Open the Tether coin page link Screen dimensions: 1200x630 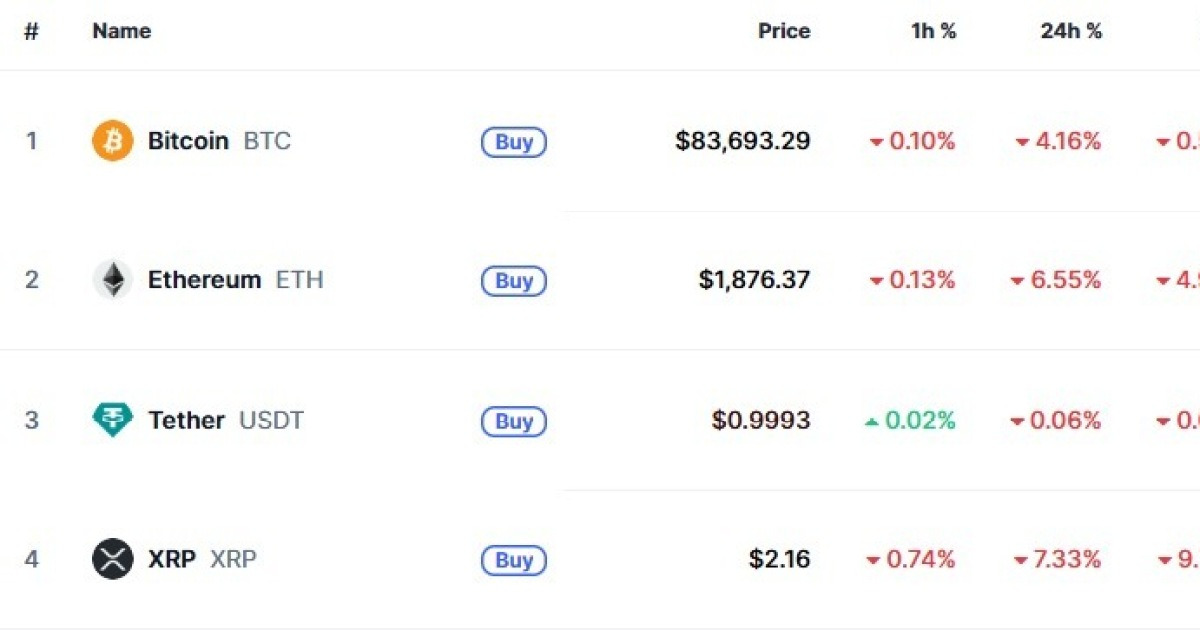click(x=186, y=420)
